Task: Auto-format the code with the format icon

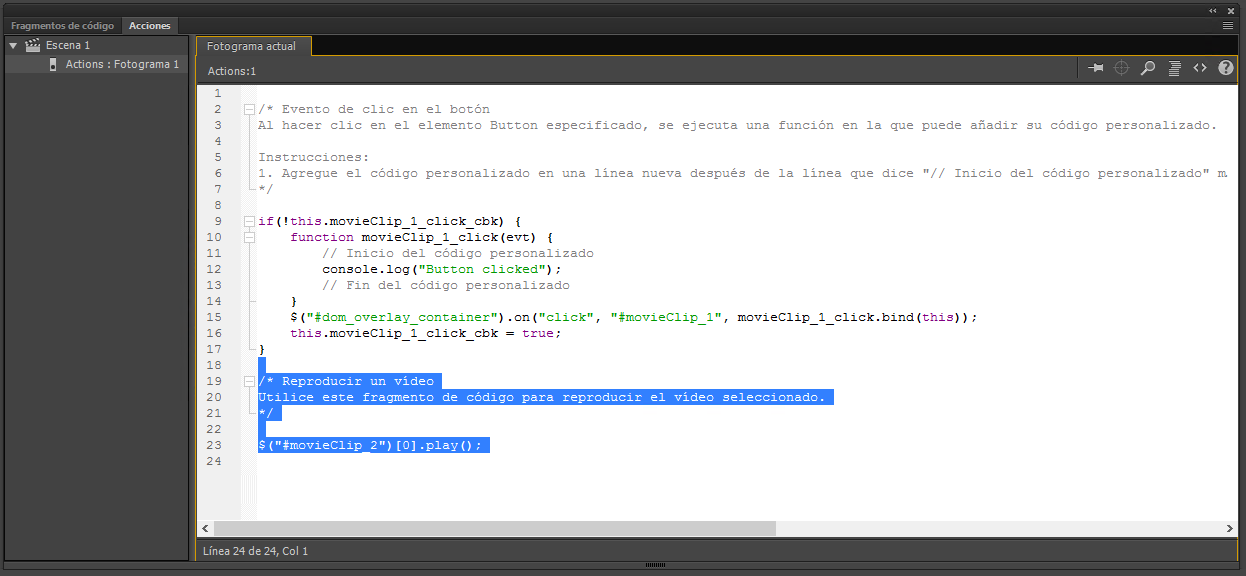Action: click(x=1173, y=68)
